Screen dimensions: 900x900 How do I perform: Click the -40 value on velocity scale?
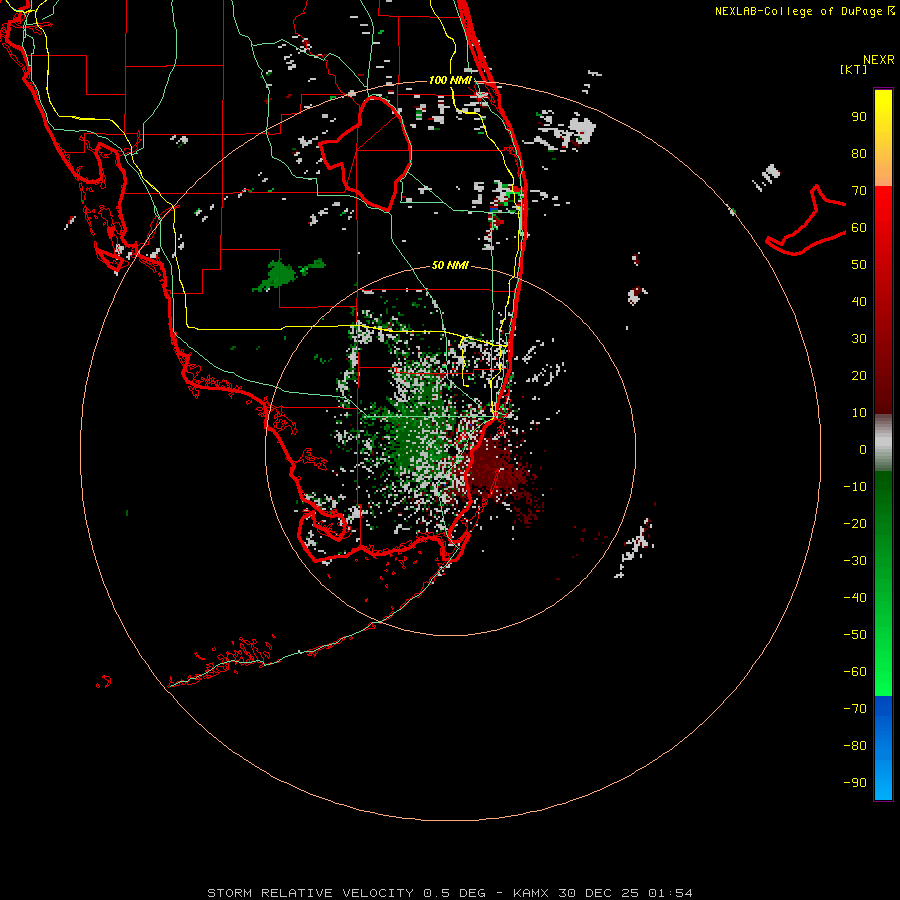pyautogui.click(x=855, y=598)
